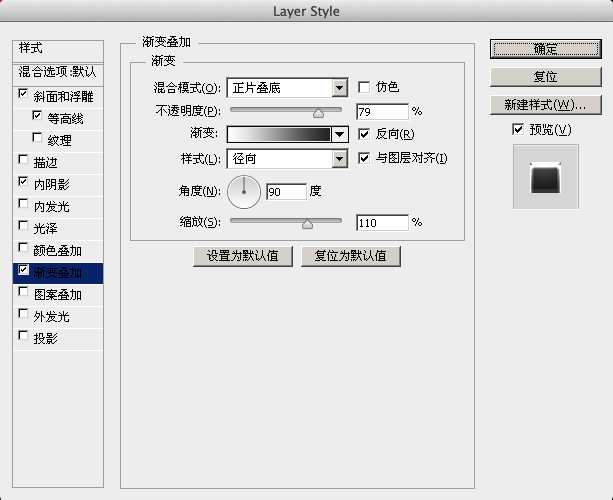This screenshot has width=613, height=500.
Task: Select the 颜色叠加 row label
Action: [x=57, y=251]
